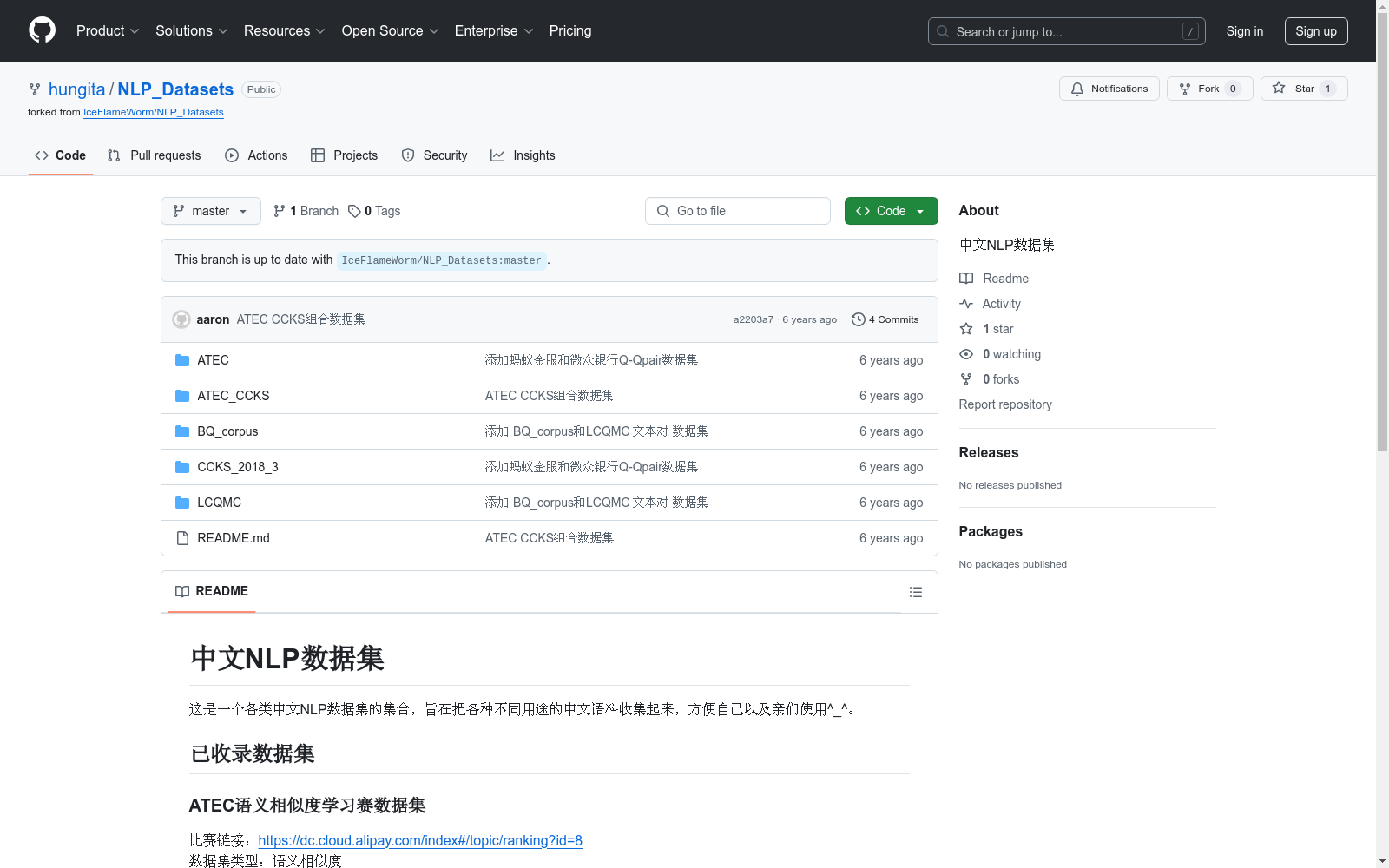Open the green Code clone dropdown

(891, 211)
